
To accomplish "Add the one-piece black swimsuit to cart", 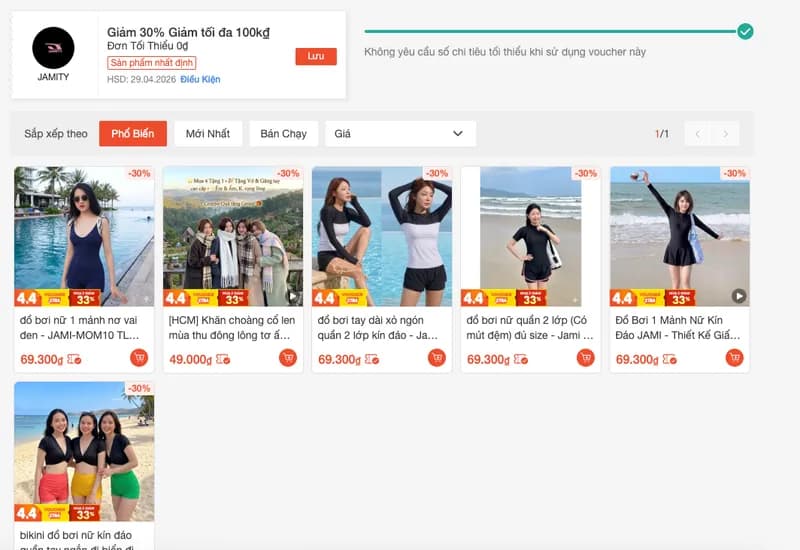I will click(139, 358).
